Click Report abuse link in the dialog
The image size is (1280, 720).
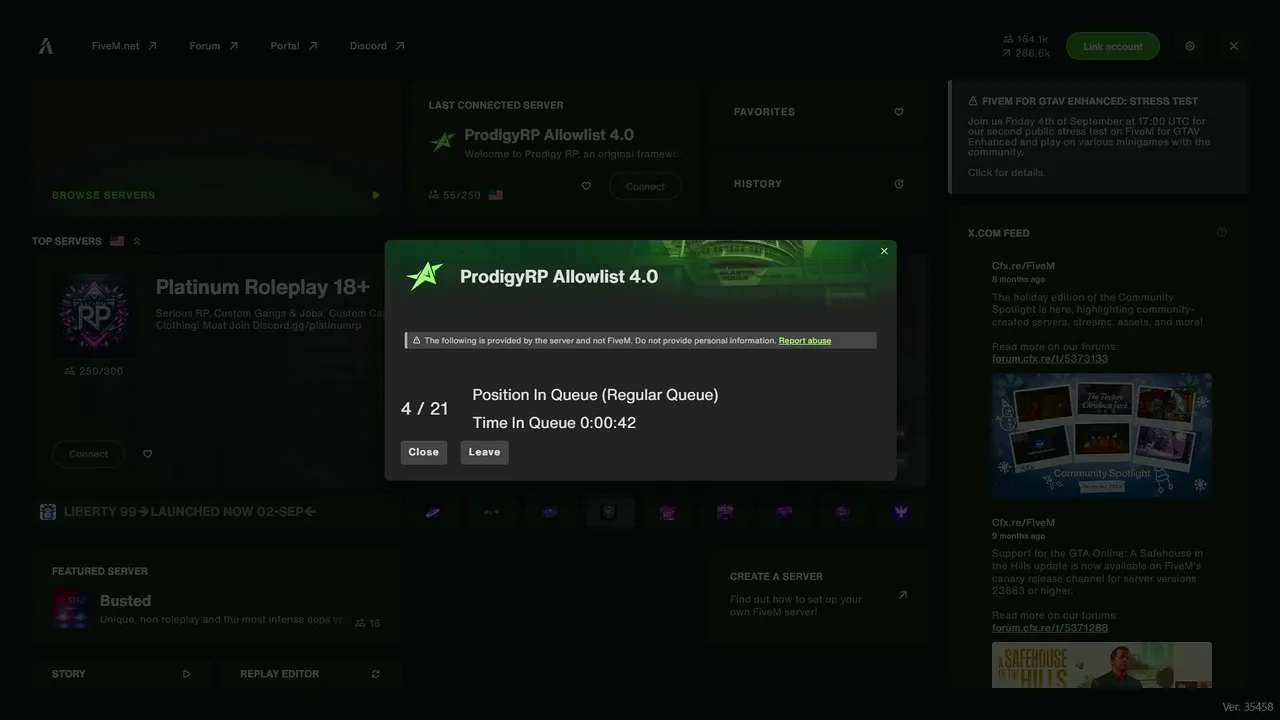(805, 341)
